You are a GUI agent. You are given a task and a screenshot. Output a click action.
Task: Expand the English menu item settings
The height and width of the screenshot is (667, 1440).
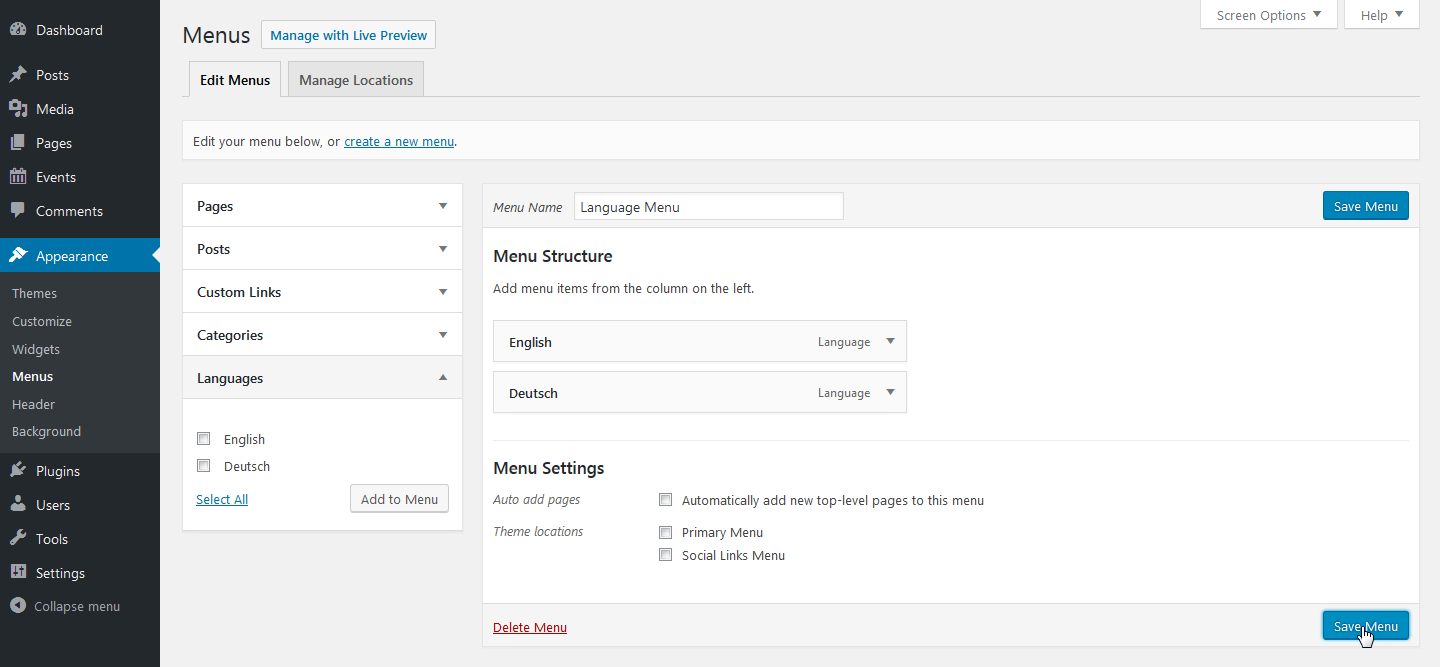coord(890,341)
